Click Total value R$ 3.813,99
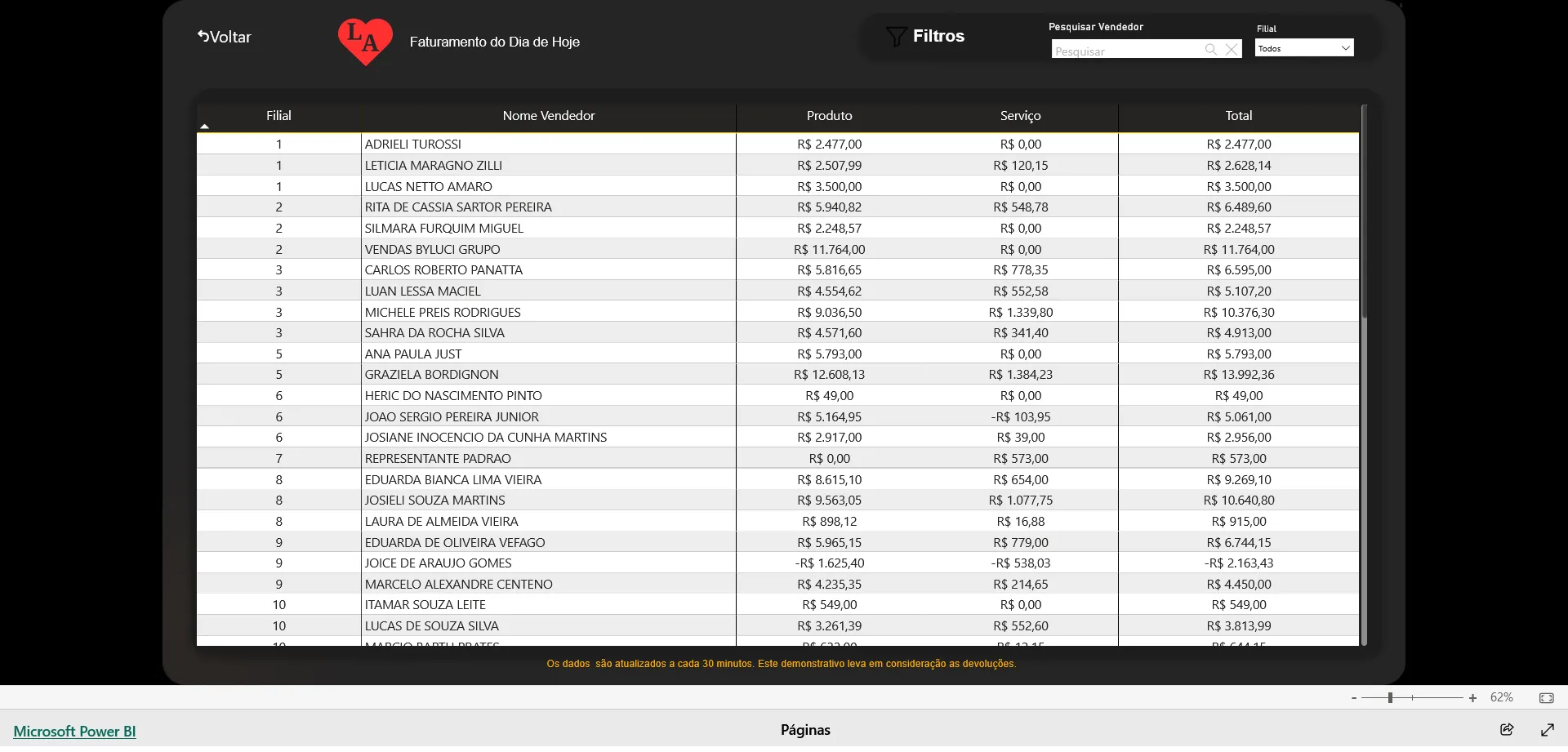The height and width of the screenshot is (752, 1568). (x=1239, y=626)
